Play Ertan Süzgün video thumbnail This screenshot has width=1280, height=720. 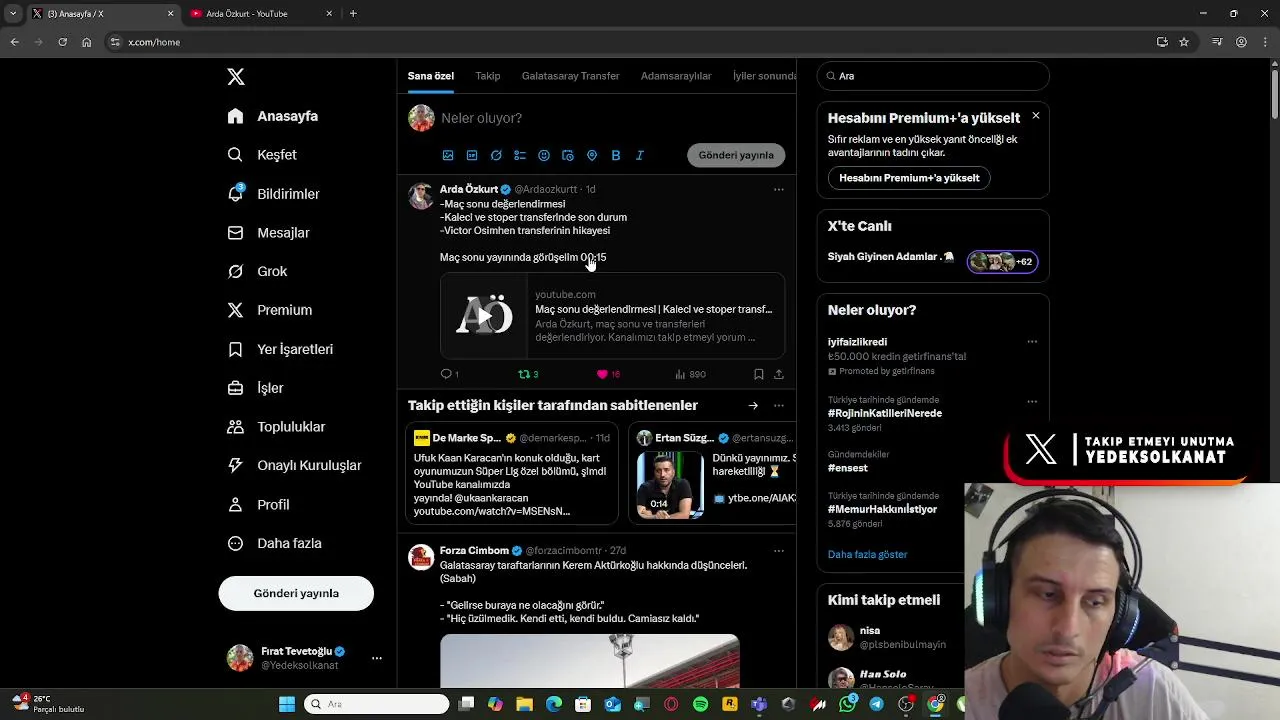click(x=670, y=485)
